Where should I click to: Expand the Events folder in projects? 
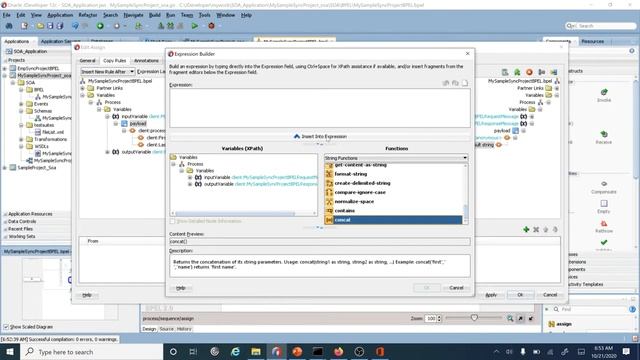[x=21, y=104]
